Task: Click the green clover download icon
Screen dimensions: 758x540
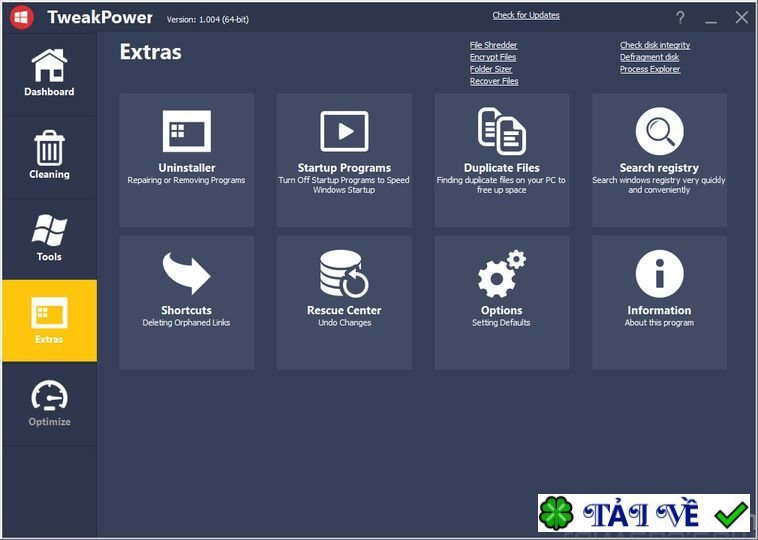Action: click(x=556, y=513)
